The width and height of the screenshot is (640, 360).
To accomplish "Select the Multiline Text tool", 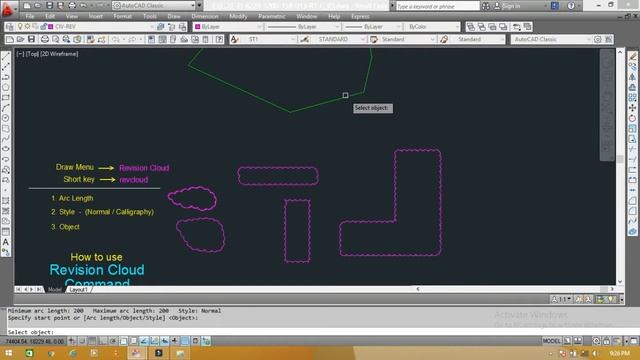I will point(6,242).
